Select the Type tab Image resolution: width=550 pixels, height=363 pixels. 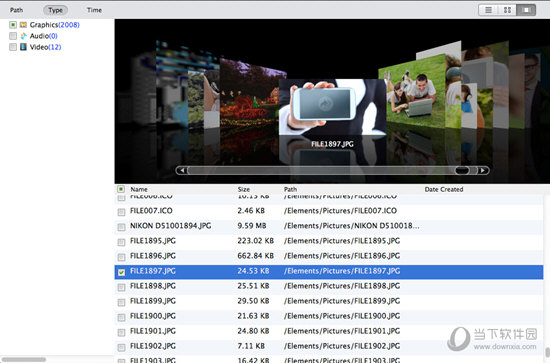55,10
